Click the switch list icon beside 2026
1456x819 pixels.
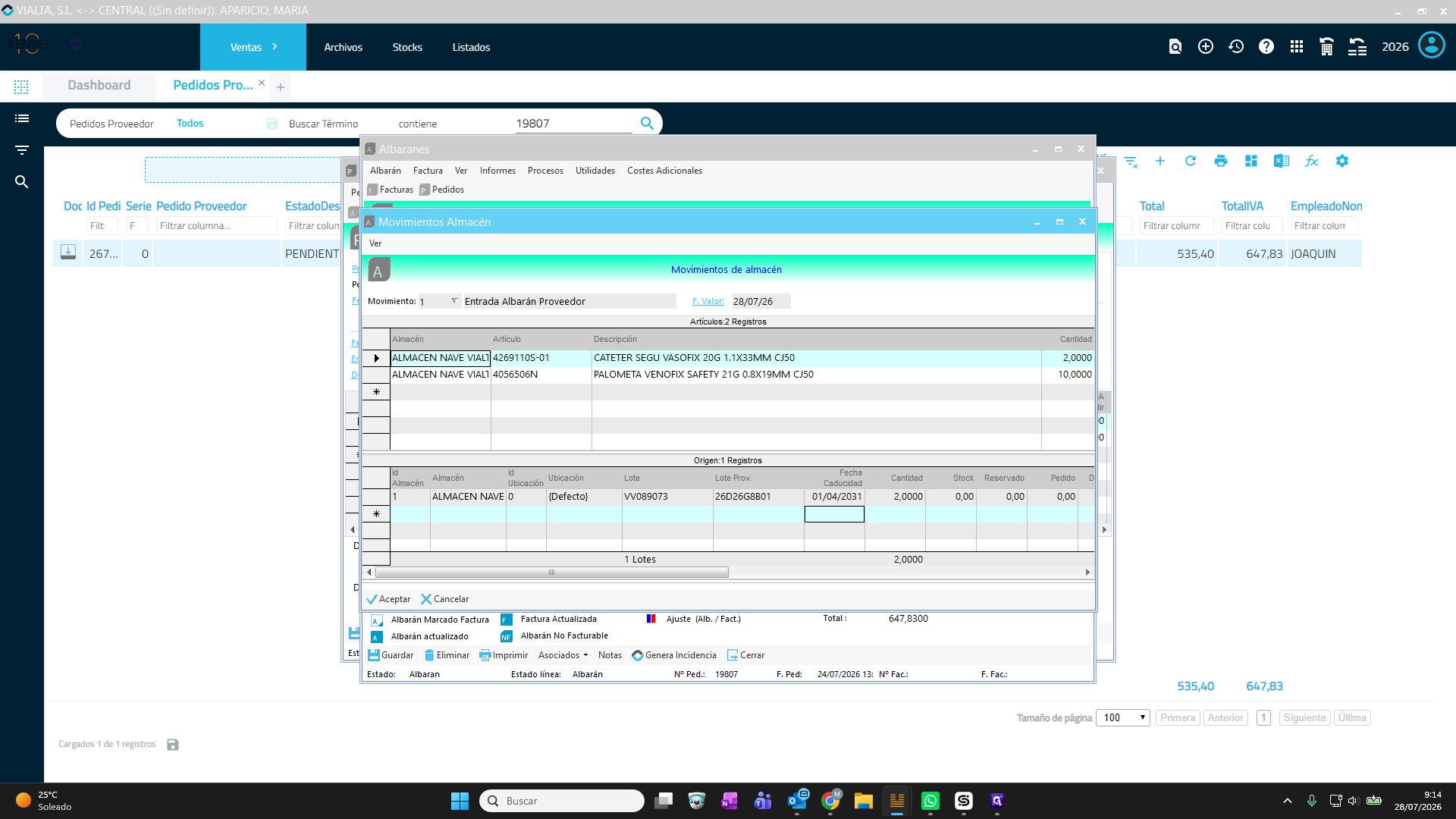click(x=1357, y=47)
